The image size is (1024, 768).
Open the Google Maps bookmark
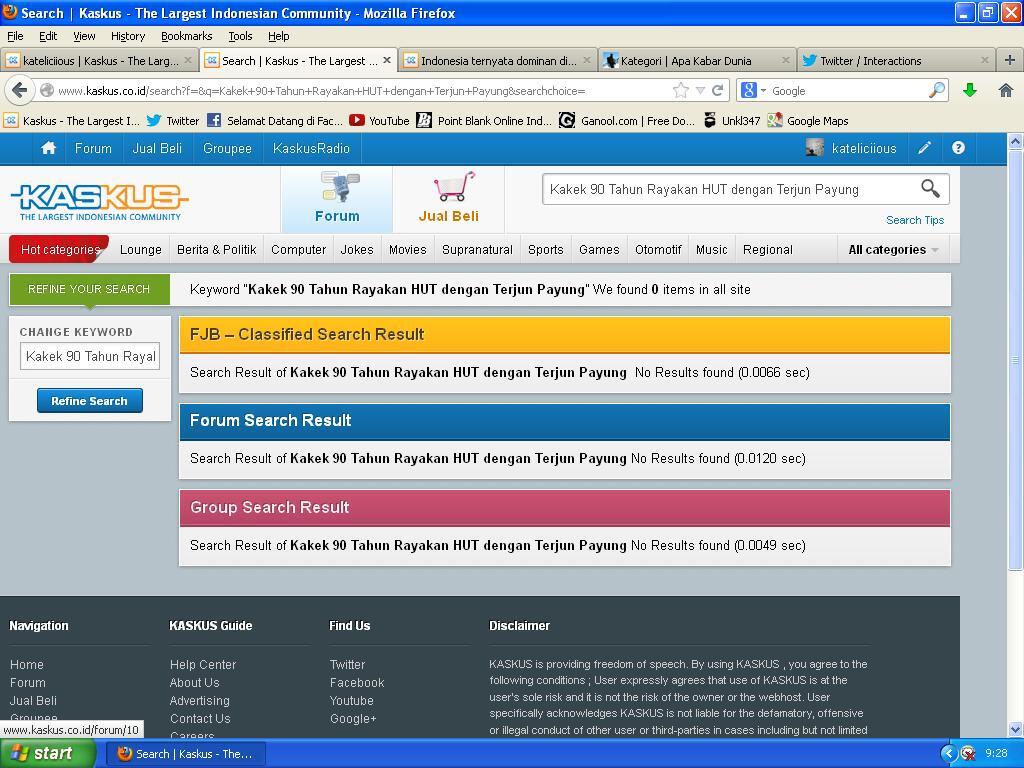click(808, 120)
